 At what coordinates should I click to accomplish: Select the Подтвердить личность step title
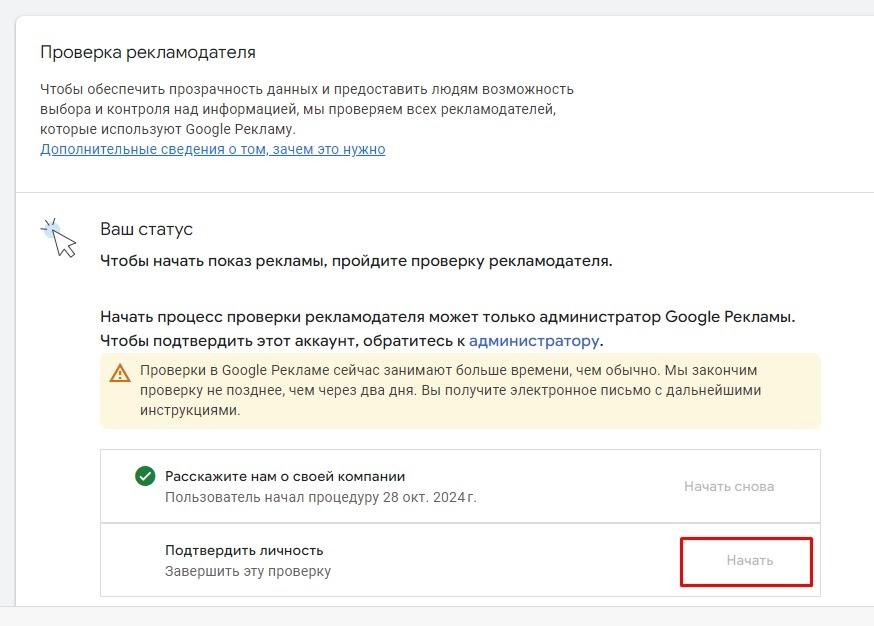[244, 550]
